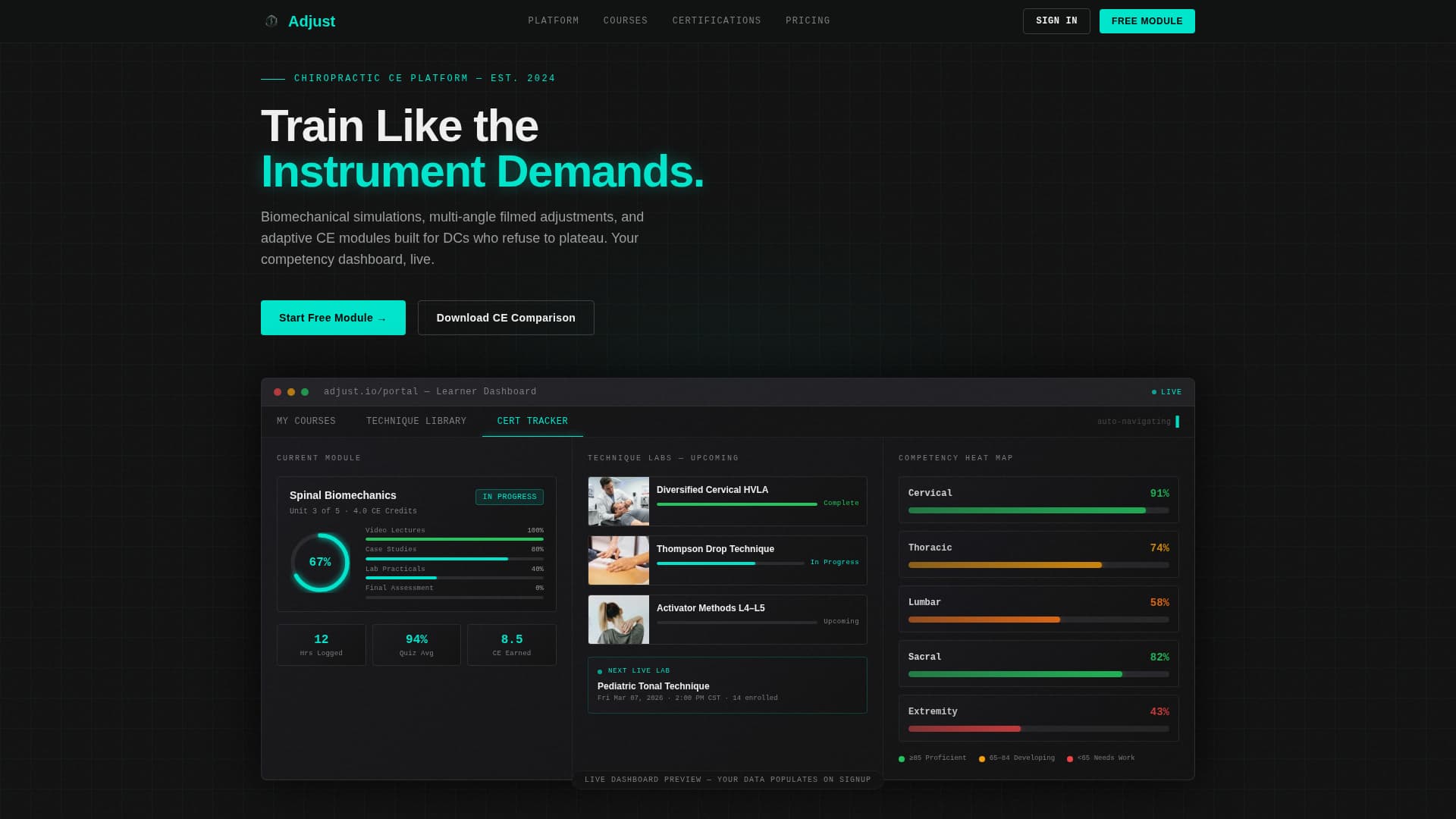Click the Chiropractic CE Platform tagline
This screenshot has height=819, width=1456.
click(x=425, y=79)
